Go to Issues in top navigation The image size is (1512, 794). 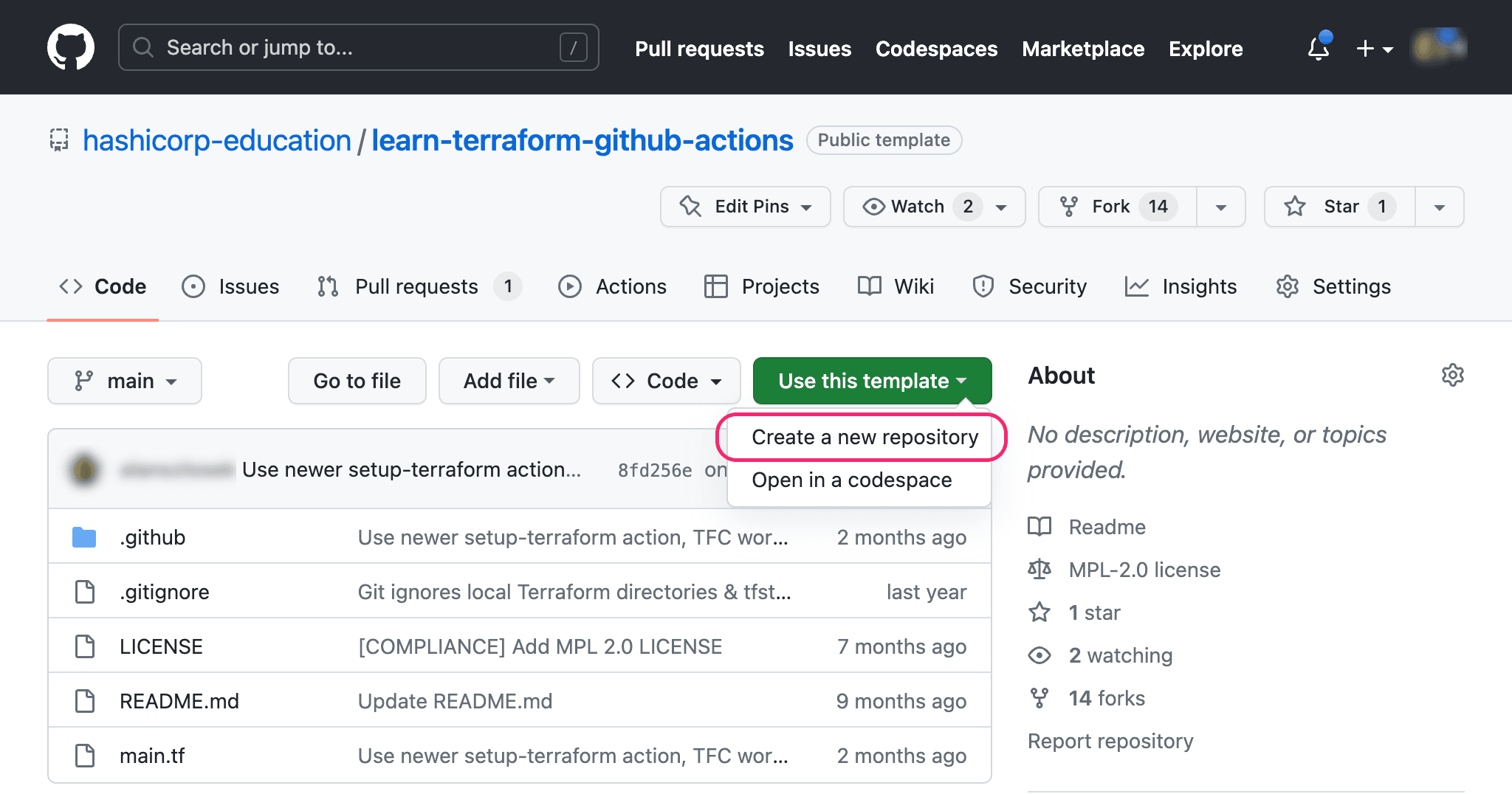pyautogui.click(x=819, y=49)
